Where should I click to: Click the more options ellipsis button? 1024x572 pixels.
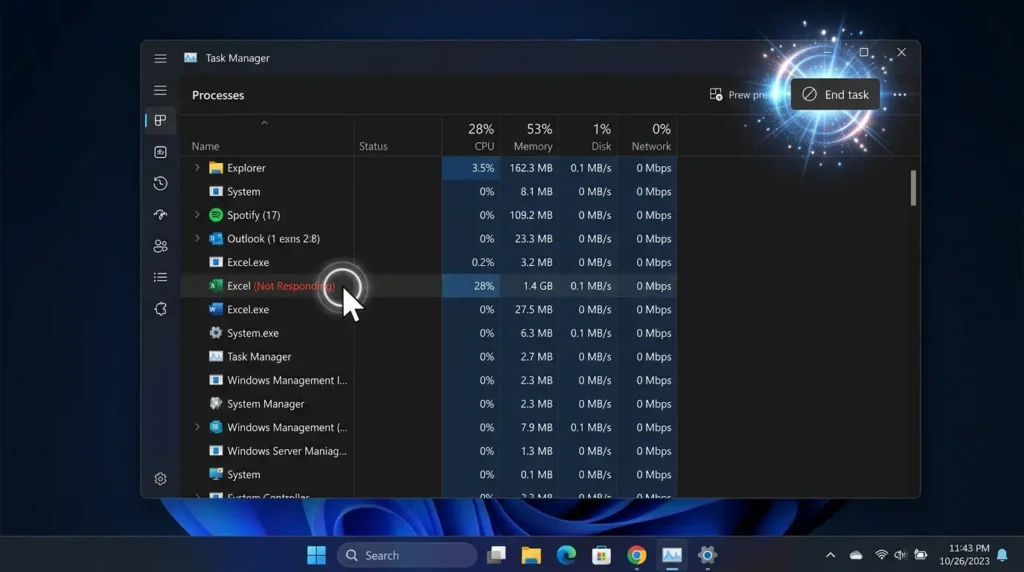tap(900, 95)
